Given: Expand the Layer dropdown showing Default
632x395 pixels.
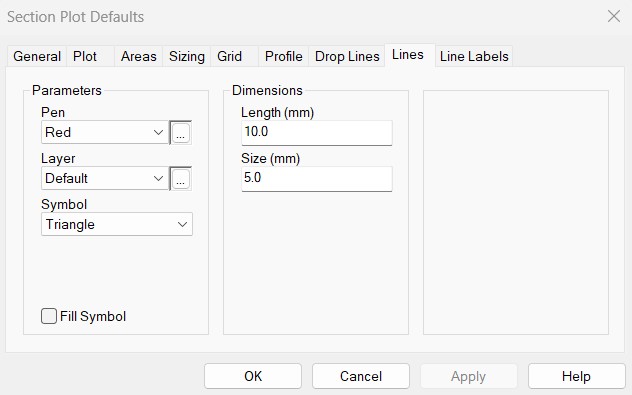Looking at the screenshot, I should 105,178.
